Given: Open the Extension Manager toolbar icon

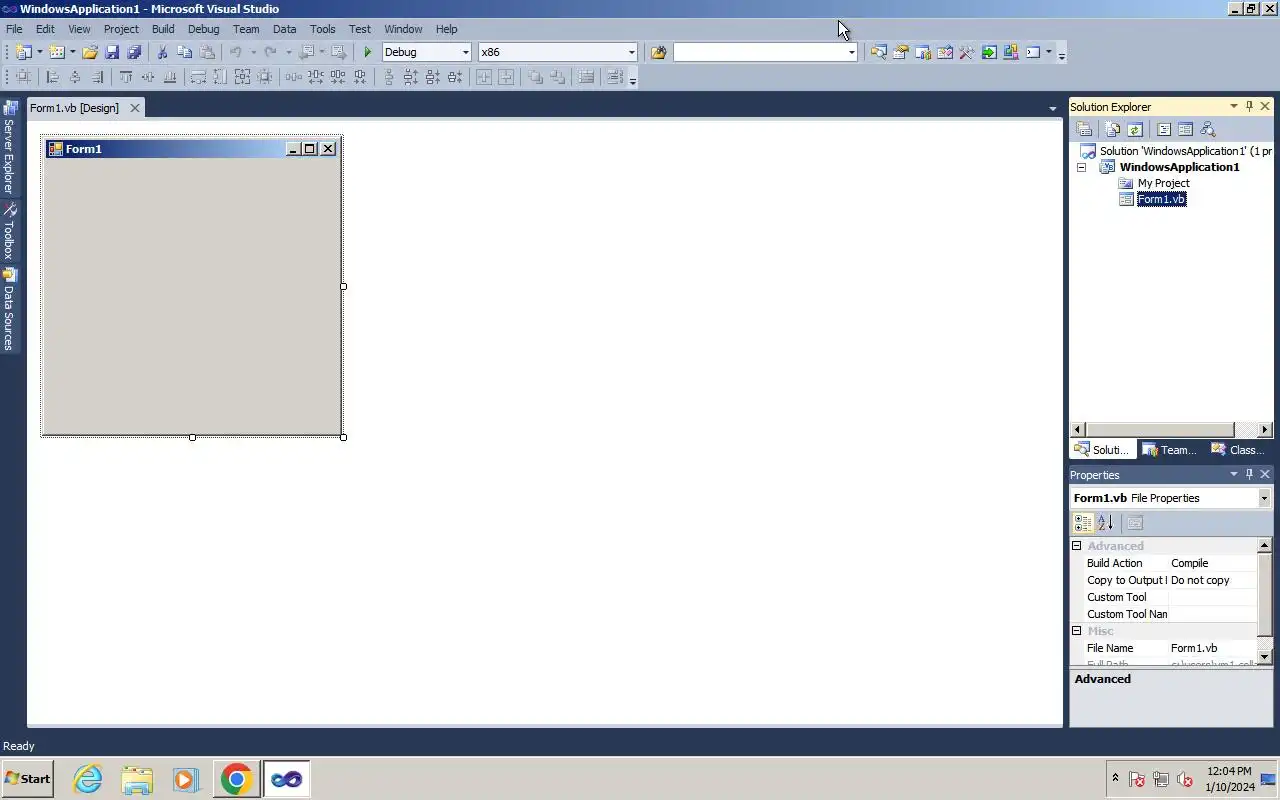Looking at the screenshot, I should [1011, 52].
